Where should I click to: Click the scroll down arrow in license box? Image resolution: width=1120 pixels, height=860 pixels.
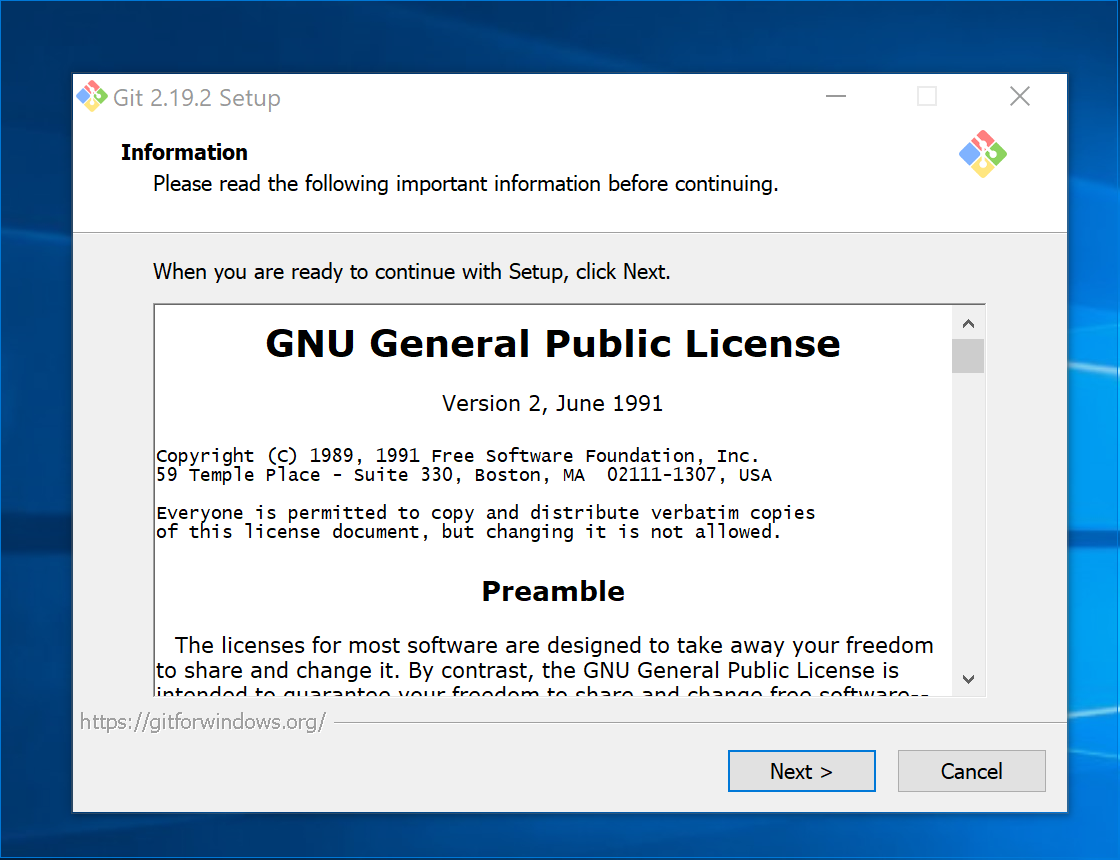(x=968, y=679)
